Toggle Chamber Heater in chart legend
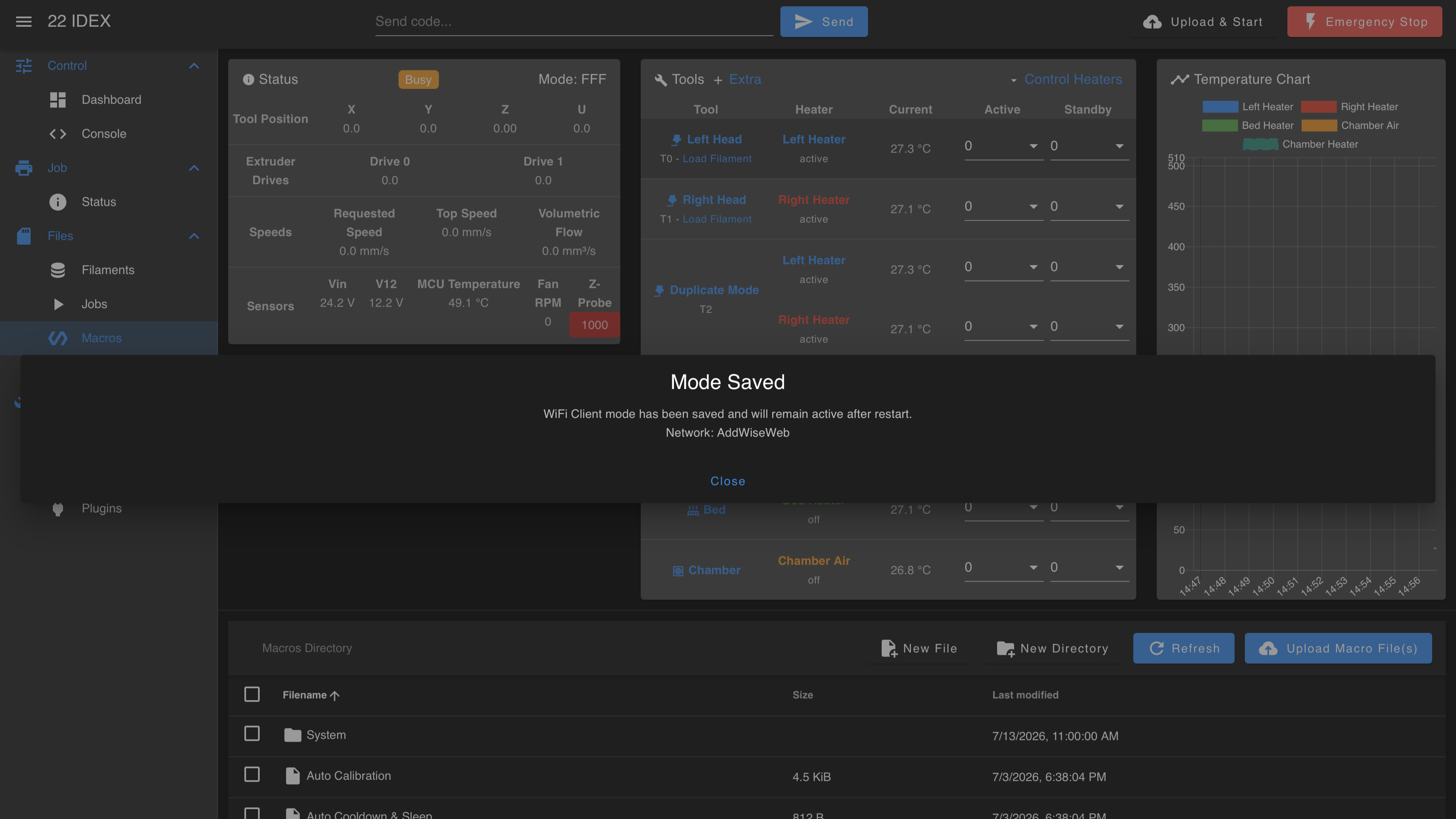 click(1300, 144)
